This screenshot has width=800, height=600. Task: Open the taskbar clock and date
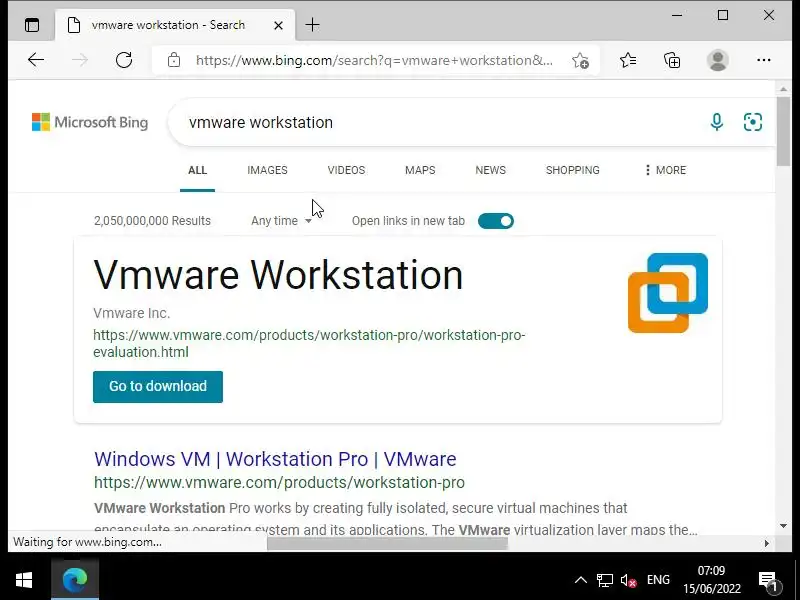(712, 580)
